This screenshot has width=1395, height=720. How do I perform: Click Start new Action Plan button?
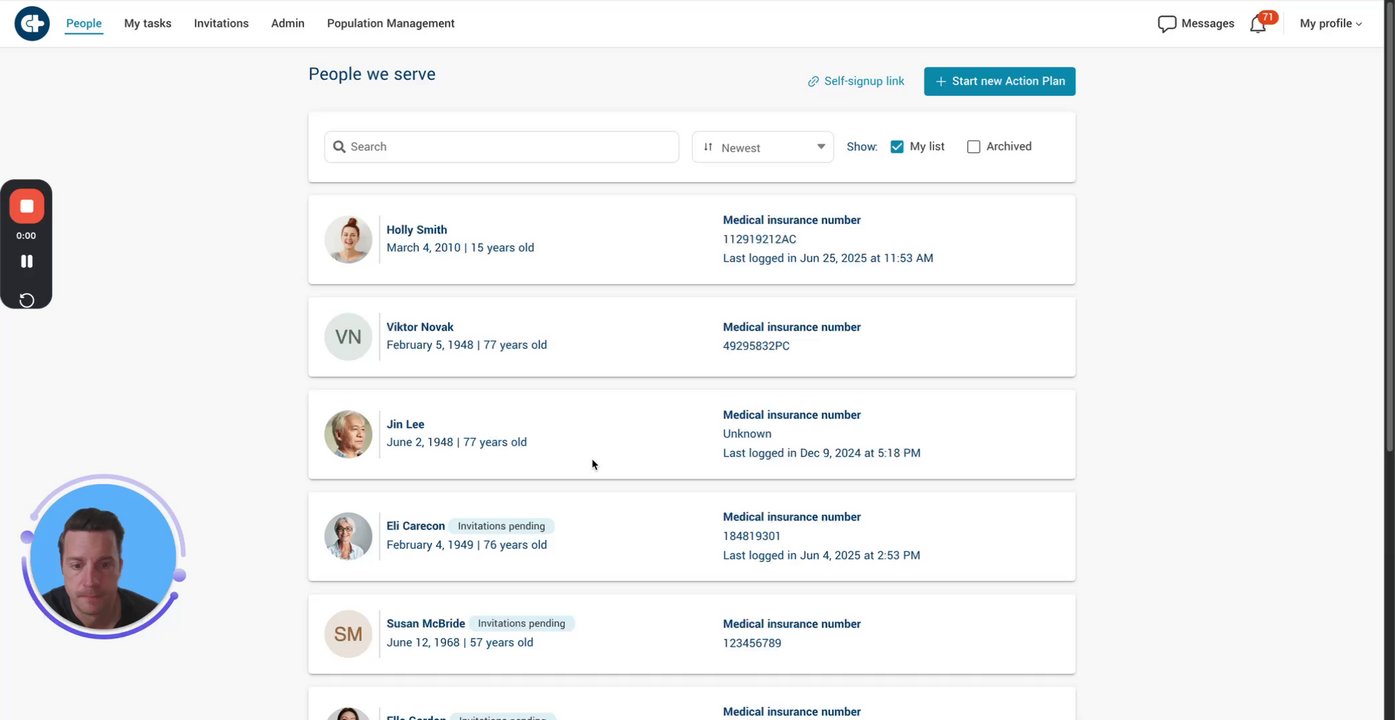[999, 81]
